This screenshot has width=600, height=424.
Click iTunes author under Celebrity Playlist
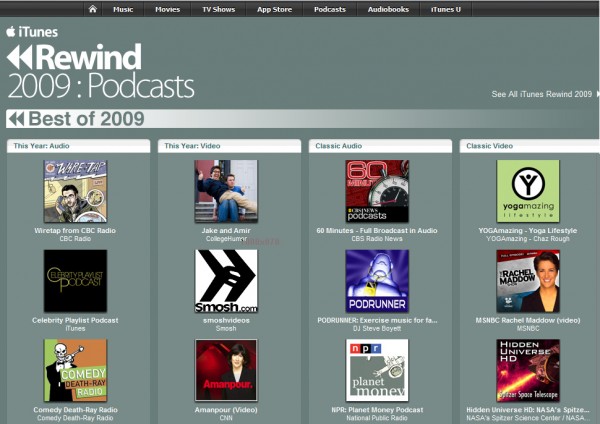point(75,328)
